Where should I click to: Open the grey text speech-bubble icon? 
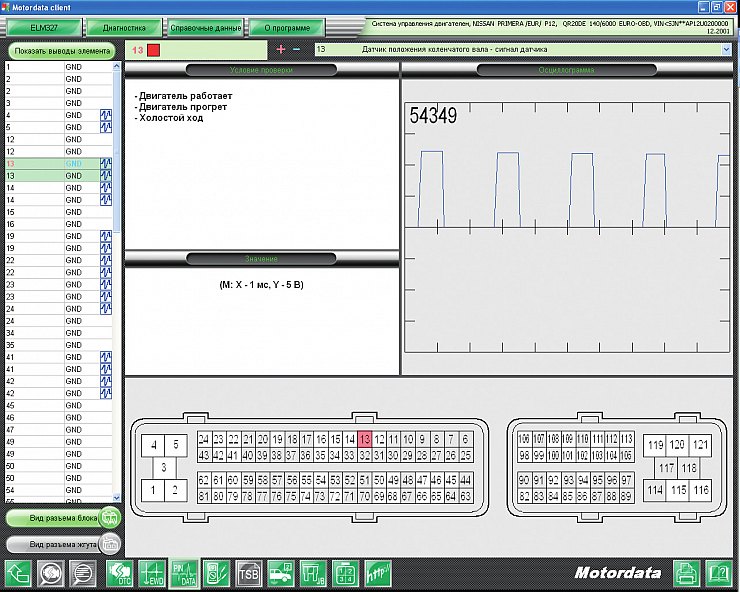point(83,574)
